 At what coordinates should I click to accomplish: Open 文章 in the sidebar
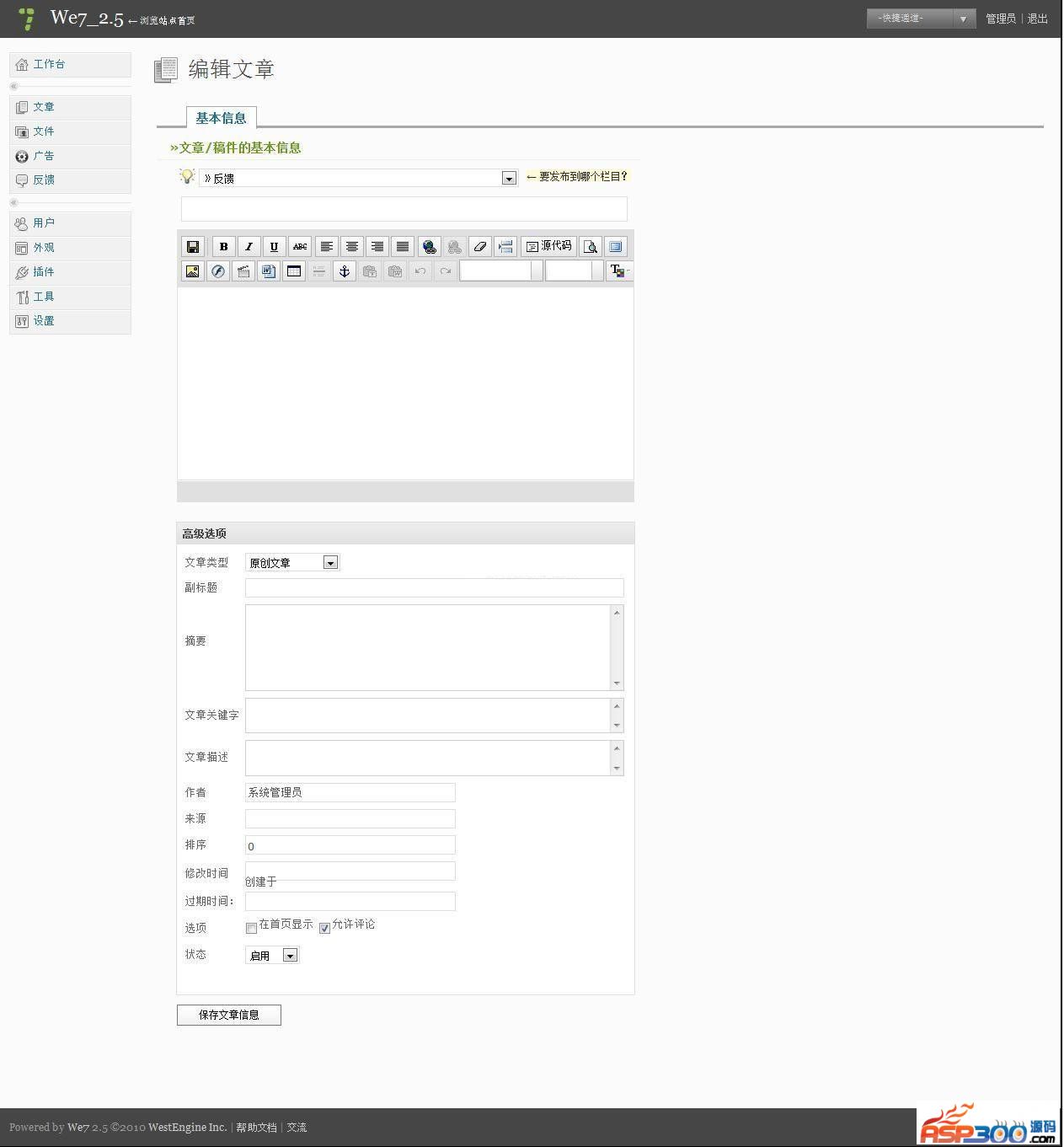pos(70,107)
